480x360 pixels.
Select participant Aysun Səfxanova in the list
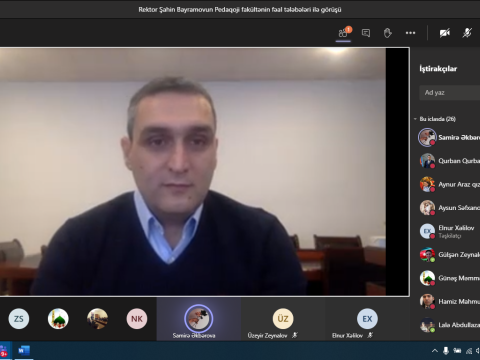[x=449, y=208]
